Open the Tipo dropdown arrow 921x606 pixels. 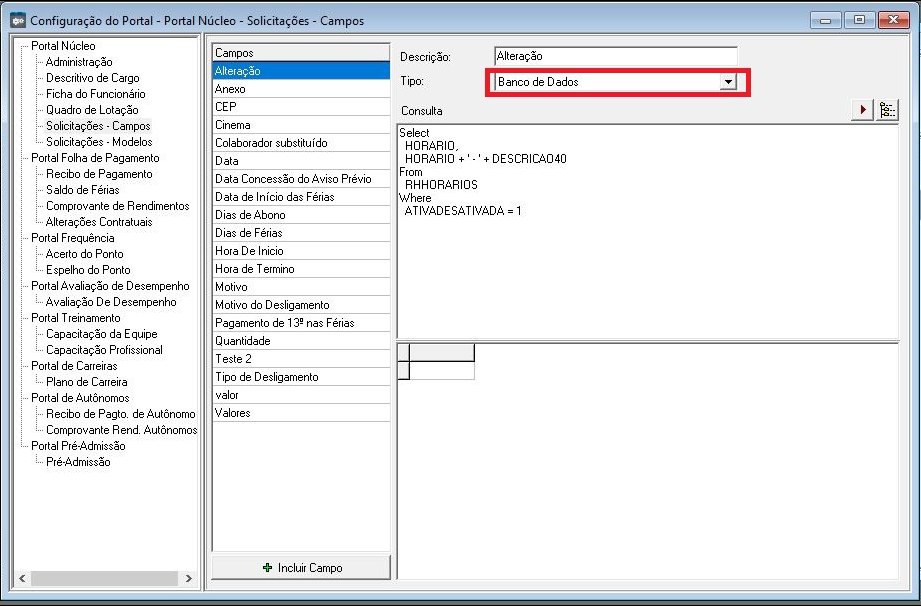tap(728, 82)
